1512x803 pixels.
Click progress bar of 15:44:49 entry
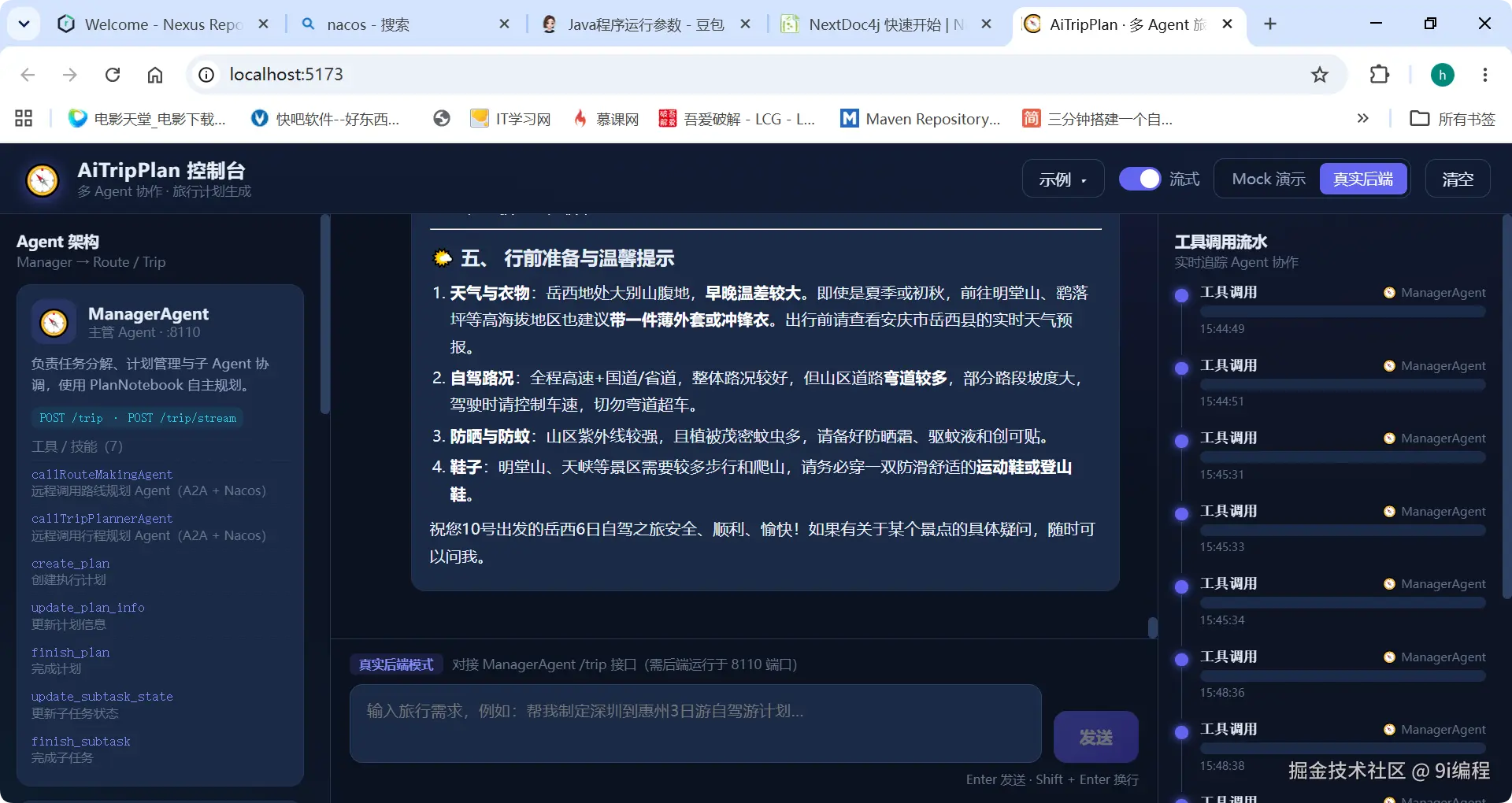(1343, 312)
